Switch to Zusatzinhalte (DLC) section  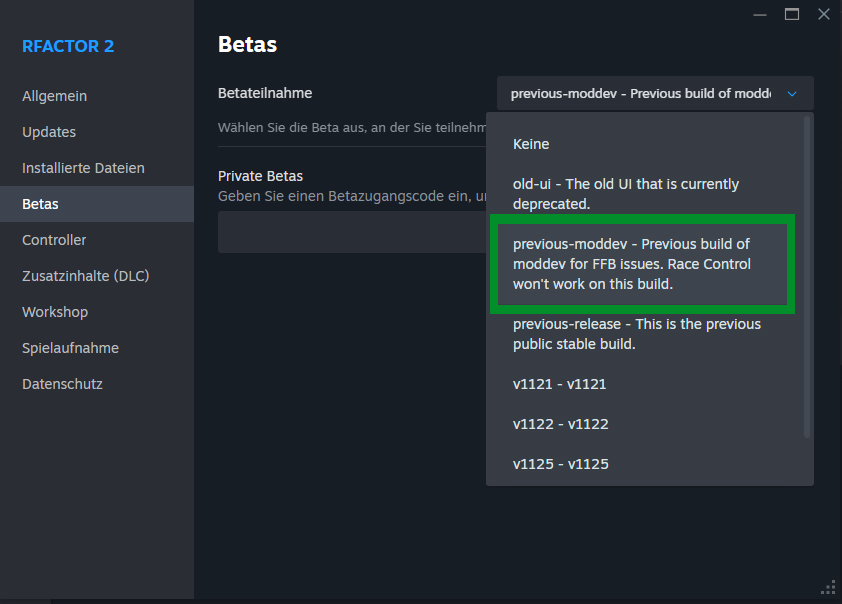pyautogui.click(x=85, y=276)
